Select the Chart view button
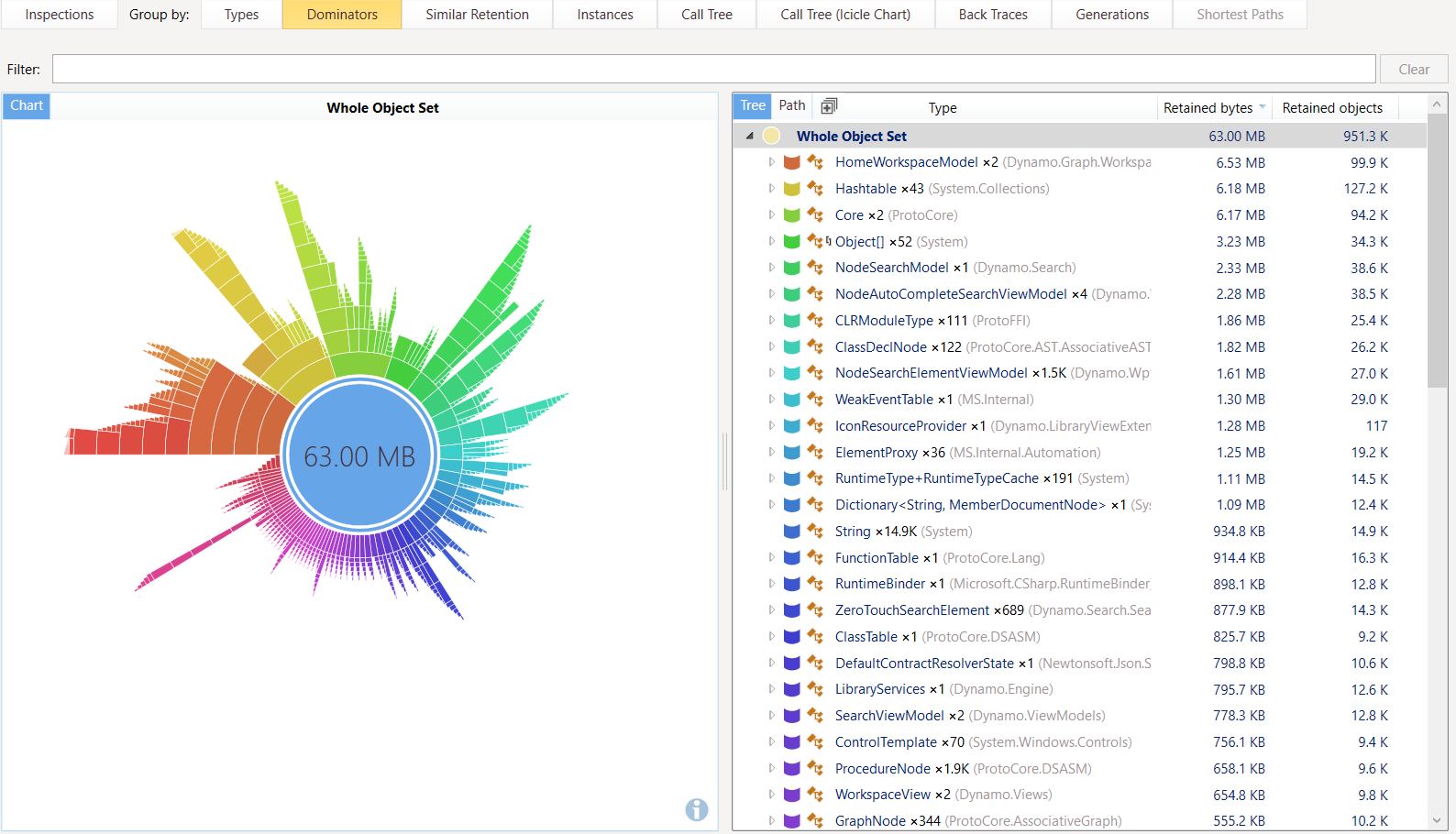 pyautogui.click(x=27, y=106)
